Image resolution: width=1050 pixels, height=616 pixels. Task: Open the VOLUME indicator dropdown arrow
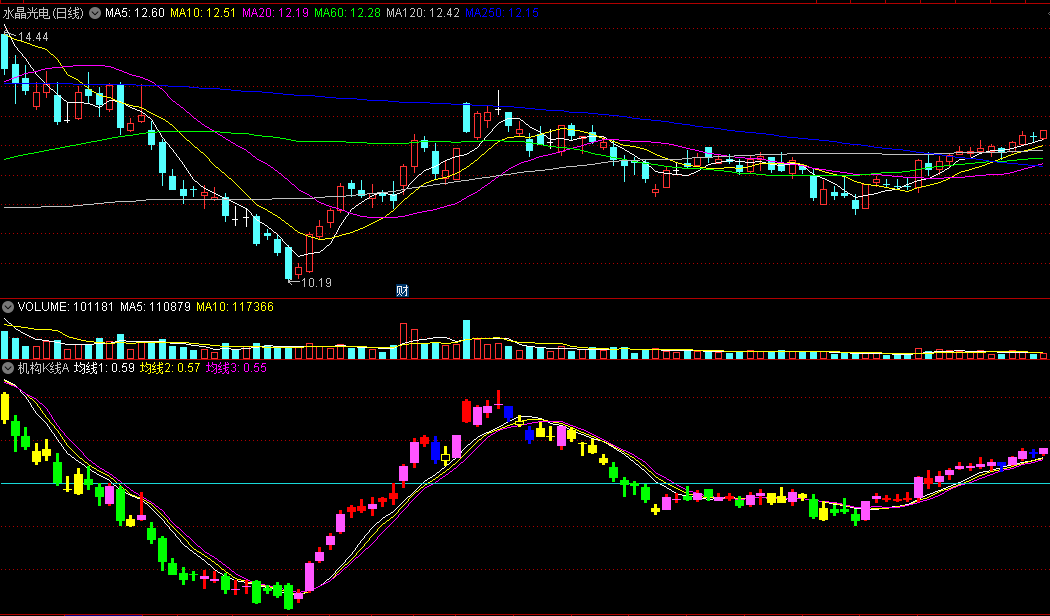tap(8, 307)
